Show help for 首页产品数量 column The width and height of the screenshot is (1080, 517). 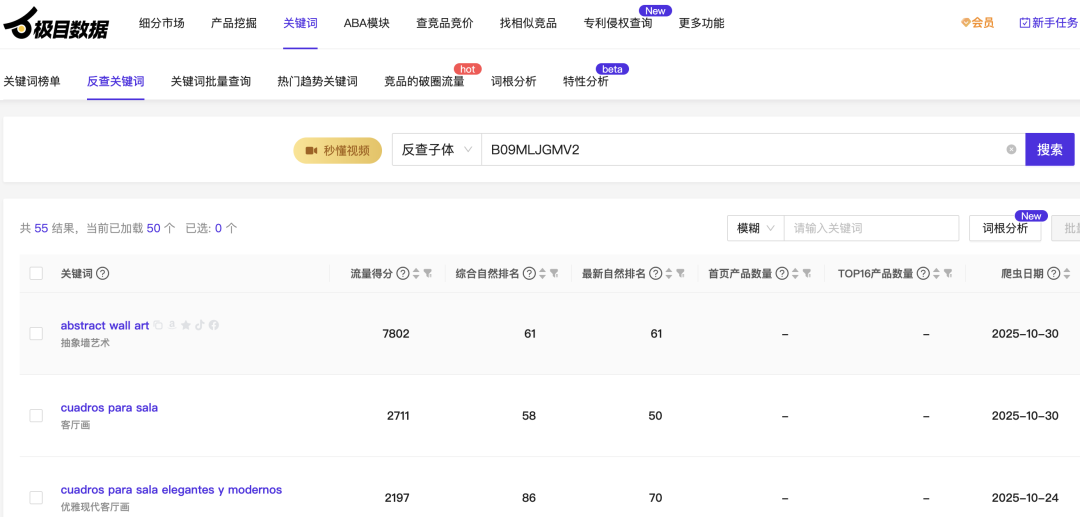[x=782, y=273]
